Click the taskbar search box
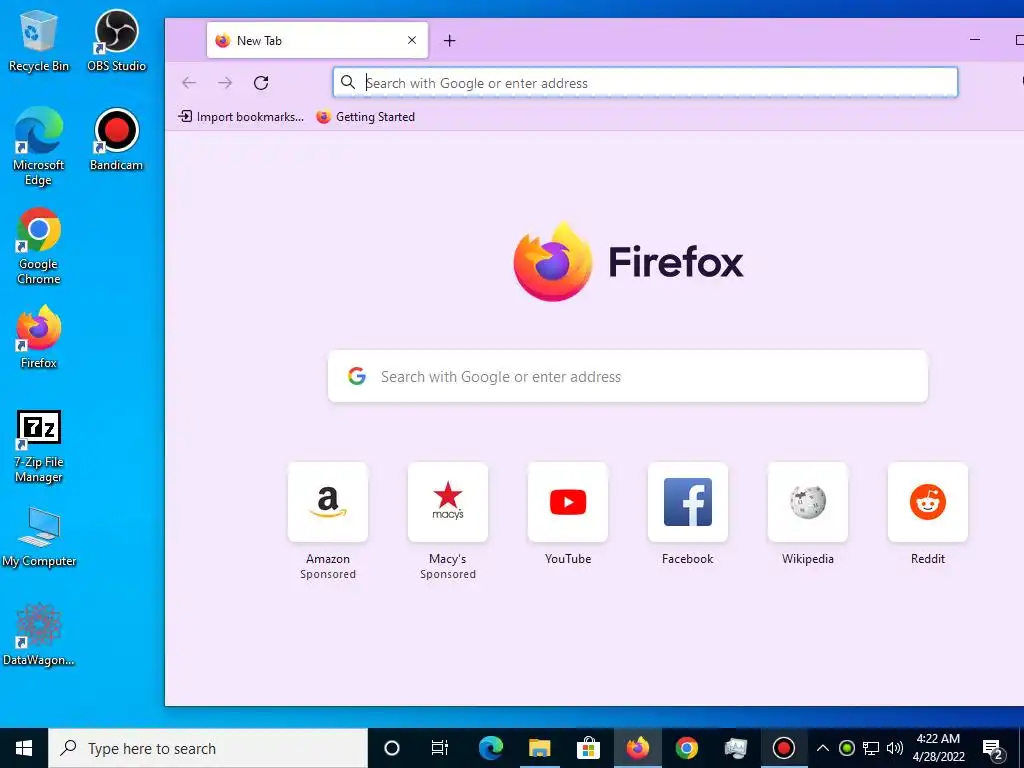 click(x=208, y=748)
